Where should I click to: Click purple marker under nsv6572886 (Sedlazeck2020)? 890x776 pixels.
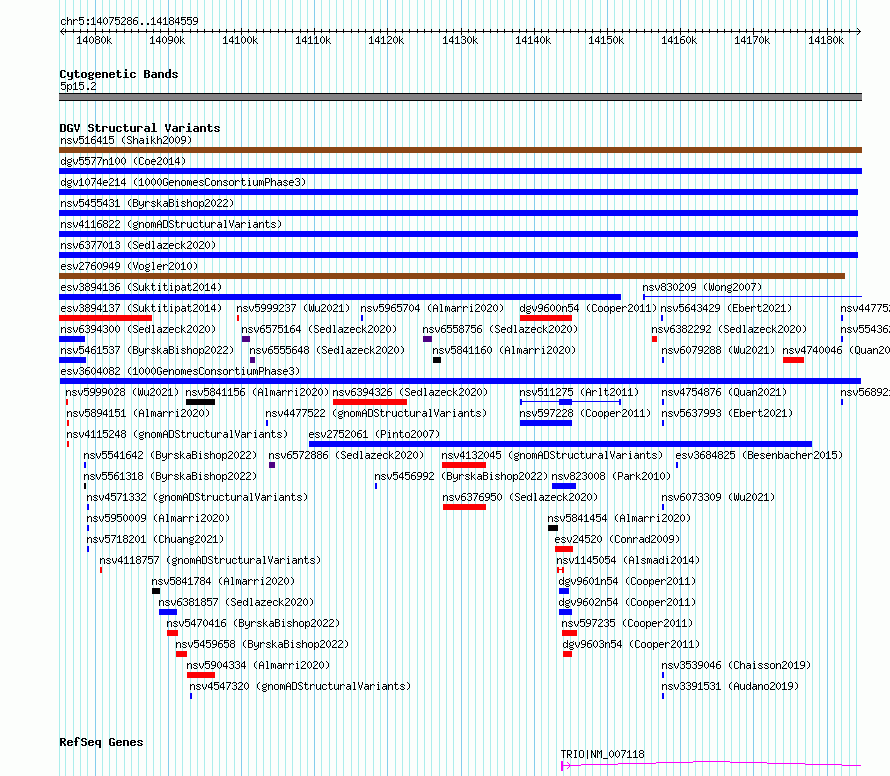click(x=272, y=465)
